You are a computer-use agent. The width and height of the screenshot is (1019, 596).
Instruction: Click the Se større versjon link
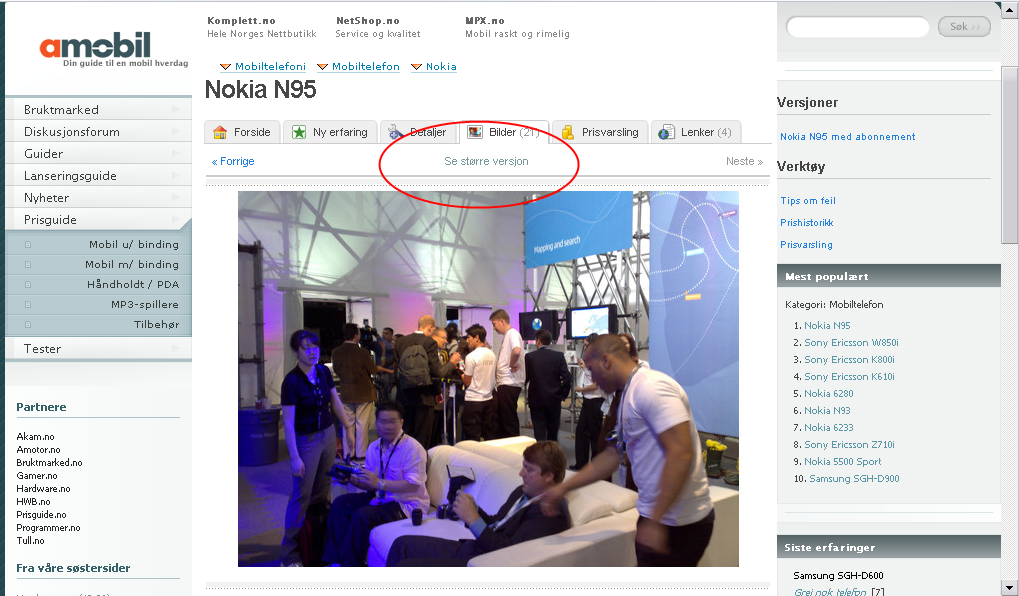pos(486,161)
